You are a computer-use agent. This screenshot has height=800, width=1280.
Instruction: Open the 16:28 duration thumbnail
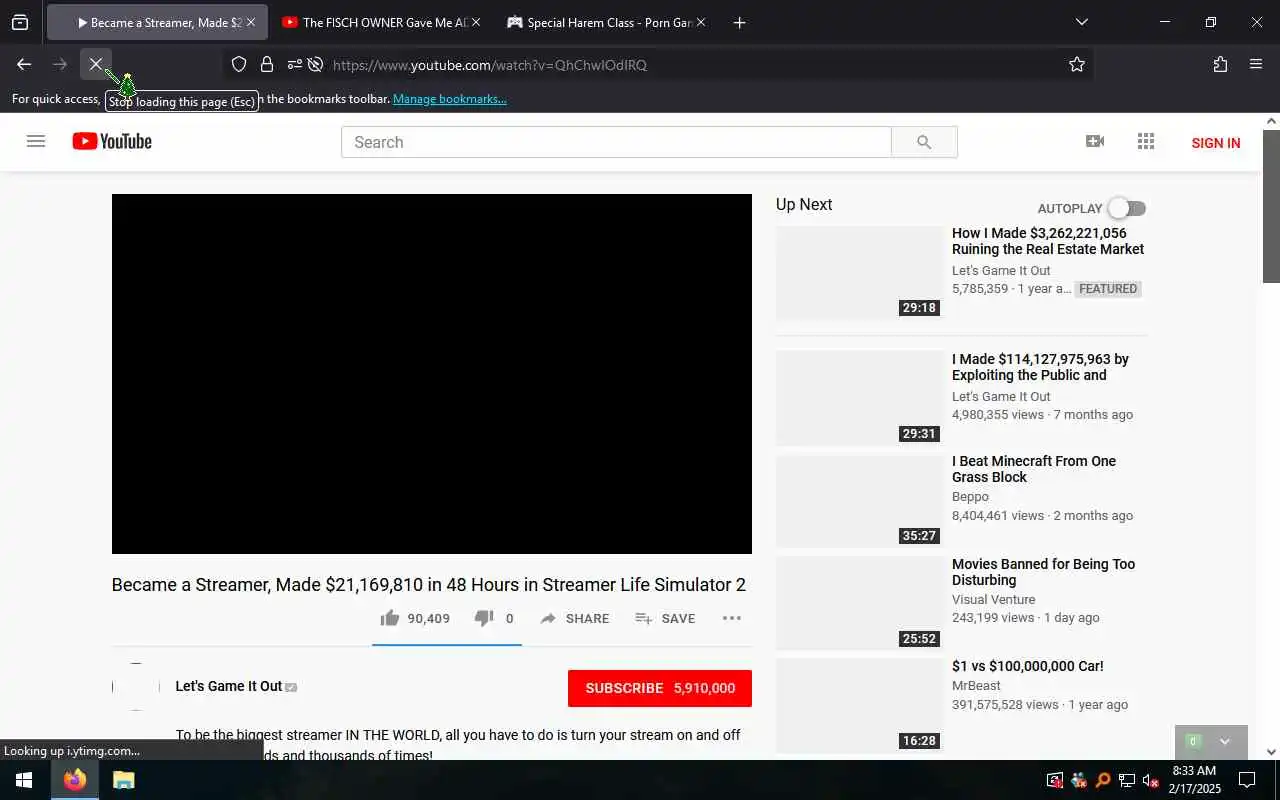[x=859, y=705]
